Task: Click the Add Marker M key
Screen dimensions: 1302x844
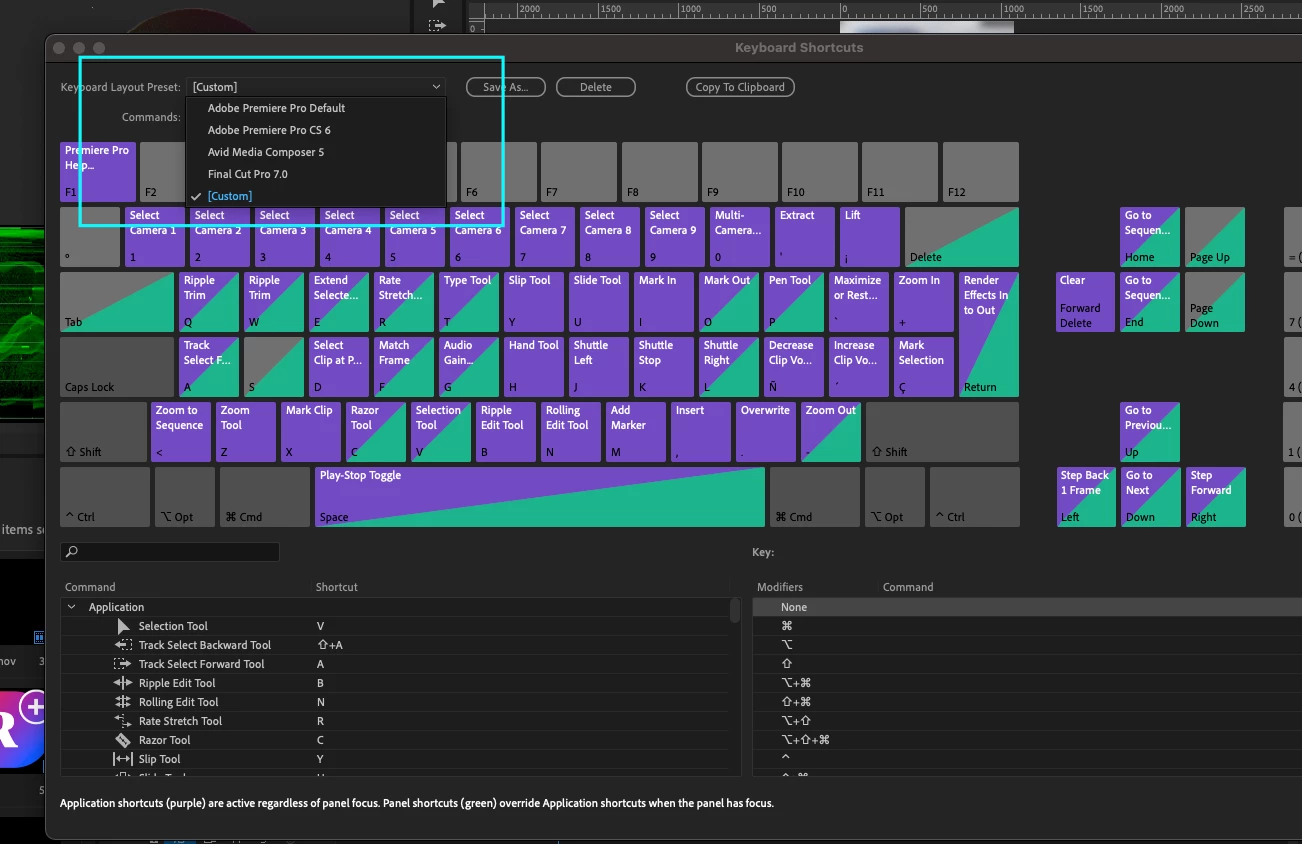Action: (635, 432)
